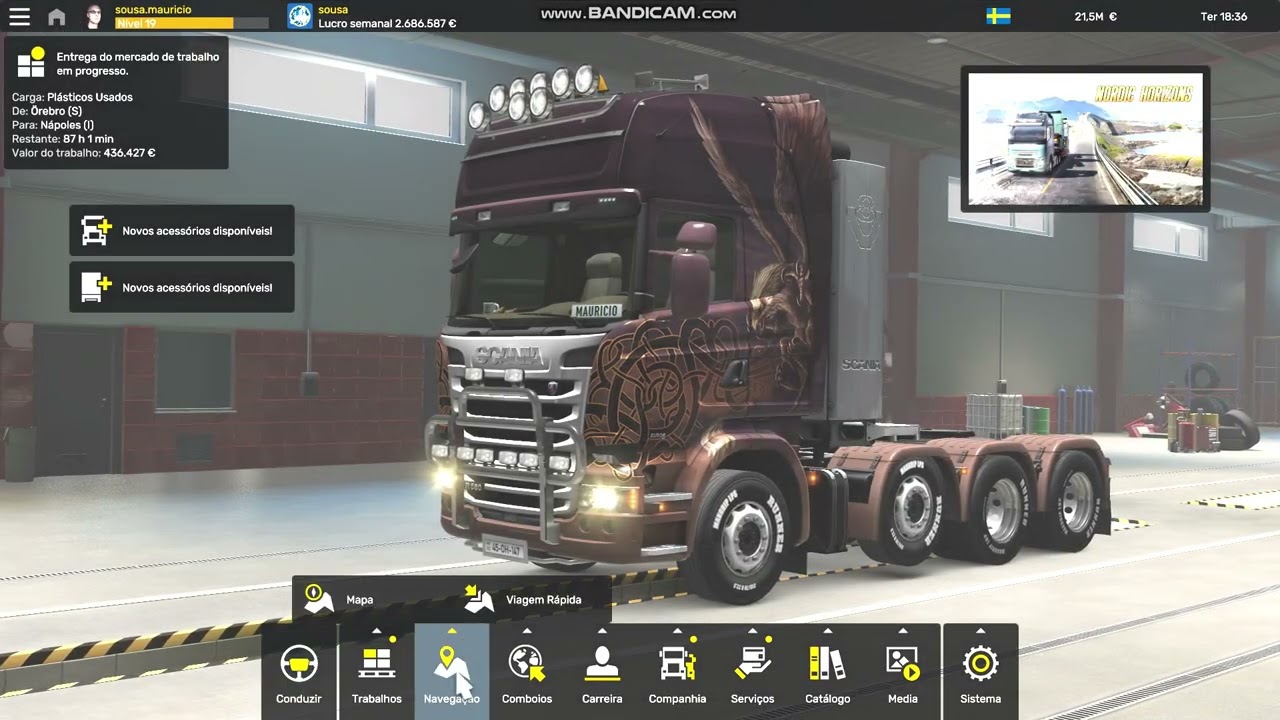Open the Catálogo menu
1280x720 pixels.
[x=828, y=672]
